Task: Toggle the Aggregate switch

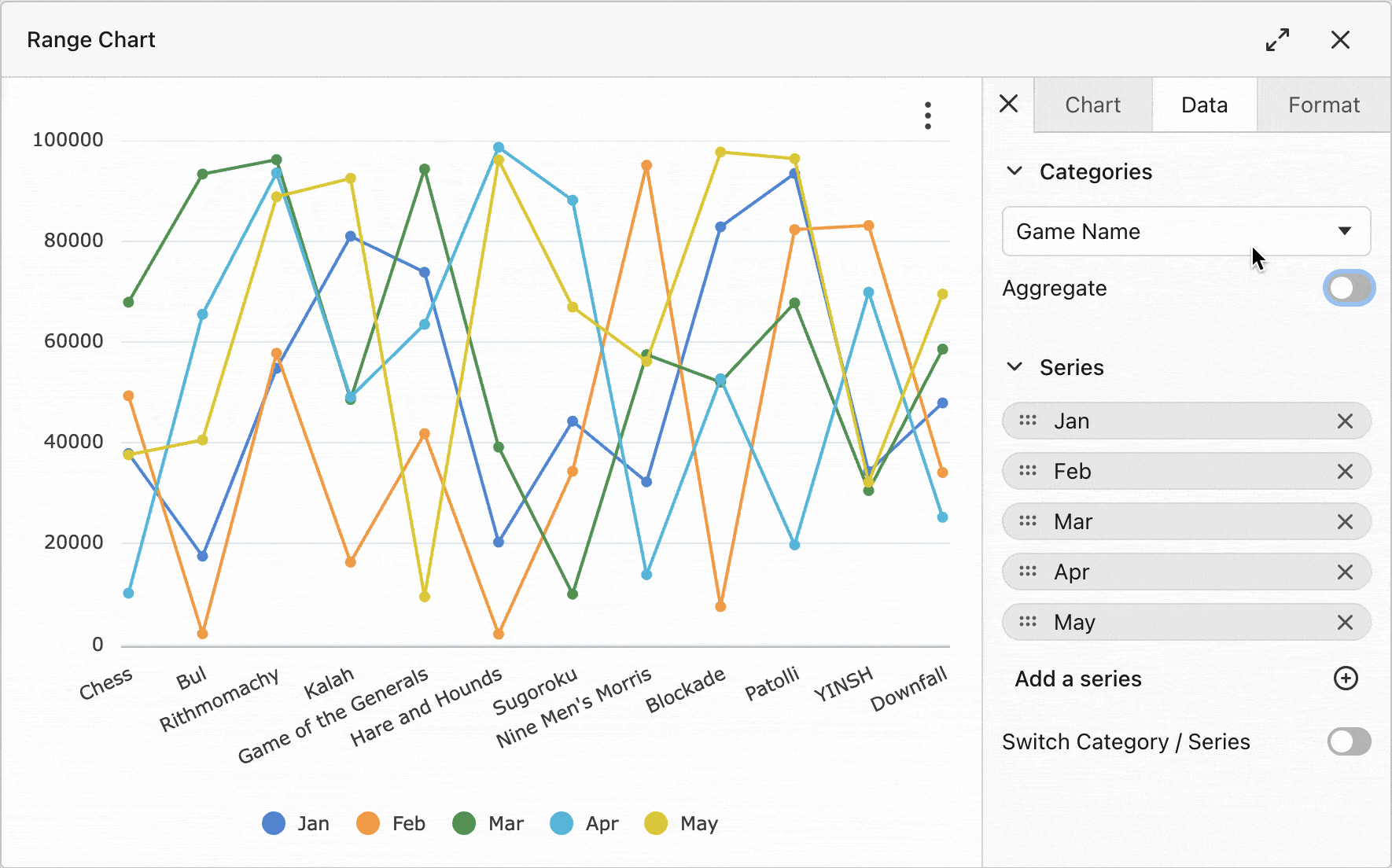Action: pyautogui.click(x=1349, y=288)
